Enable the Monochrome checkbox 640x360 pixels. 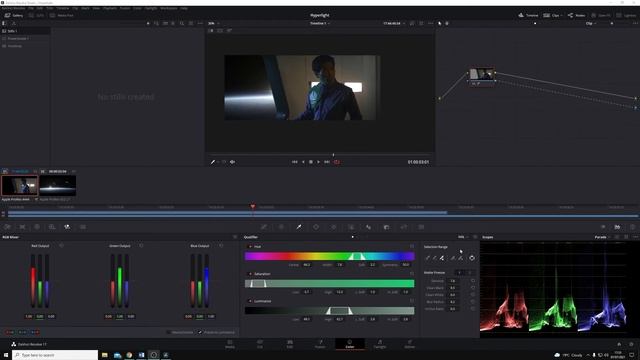[x=169, y=332]
